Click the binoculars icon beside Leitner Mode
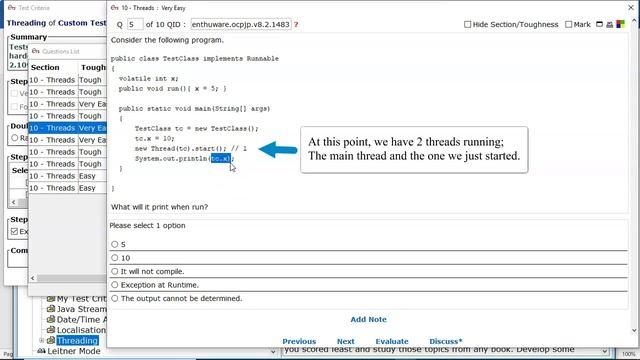The height and width of the screenshot is (360, 640). [41, 351]
